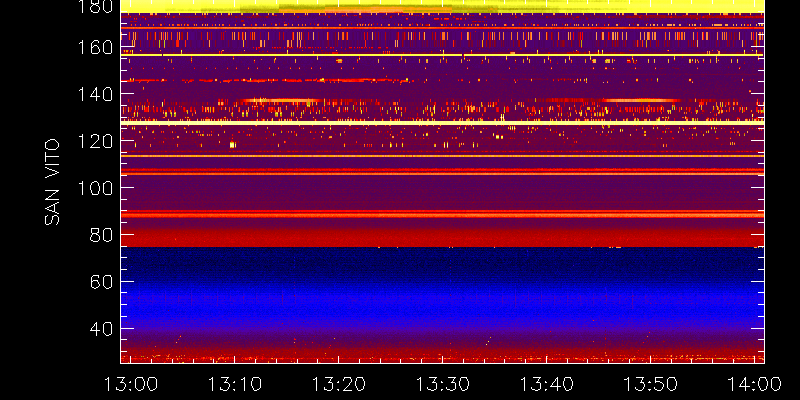Click the 13:50 time axis label

(x=650, y=384)
